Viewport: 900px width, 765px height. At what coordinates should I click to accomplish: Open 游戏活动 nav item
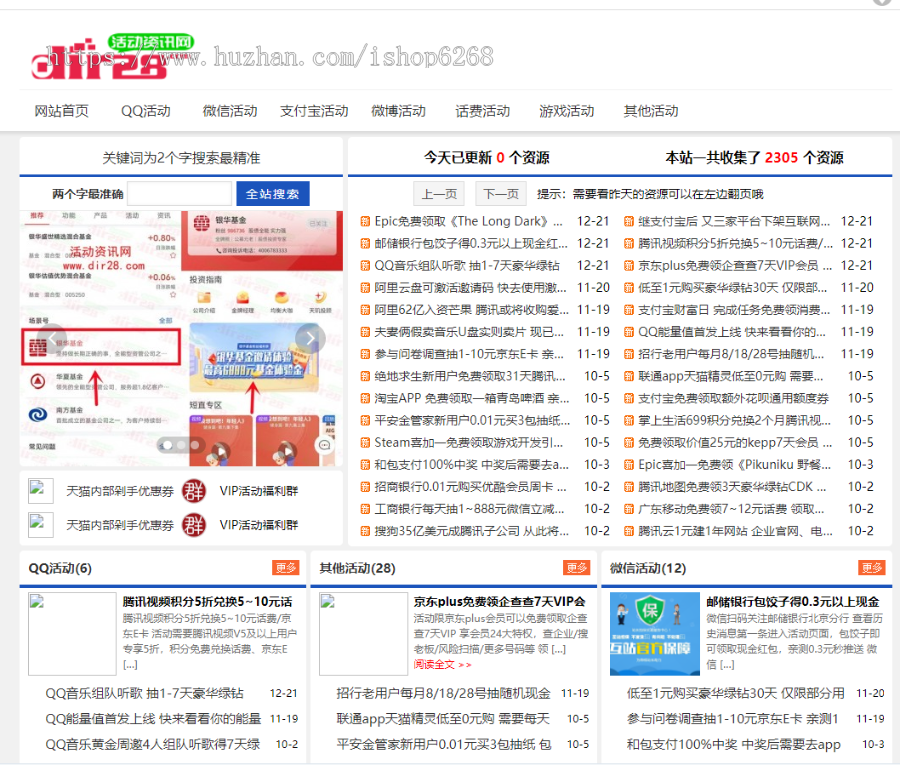click(567, 111)
